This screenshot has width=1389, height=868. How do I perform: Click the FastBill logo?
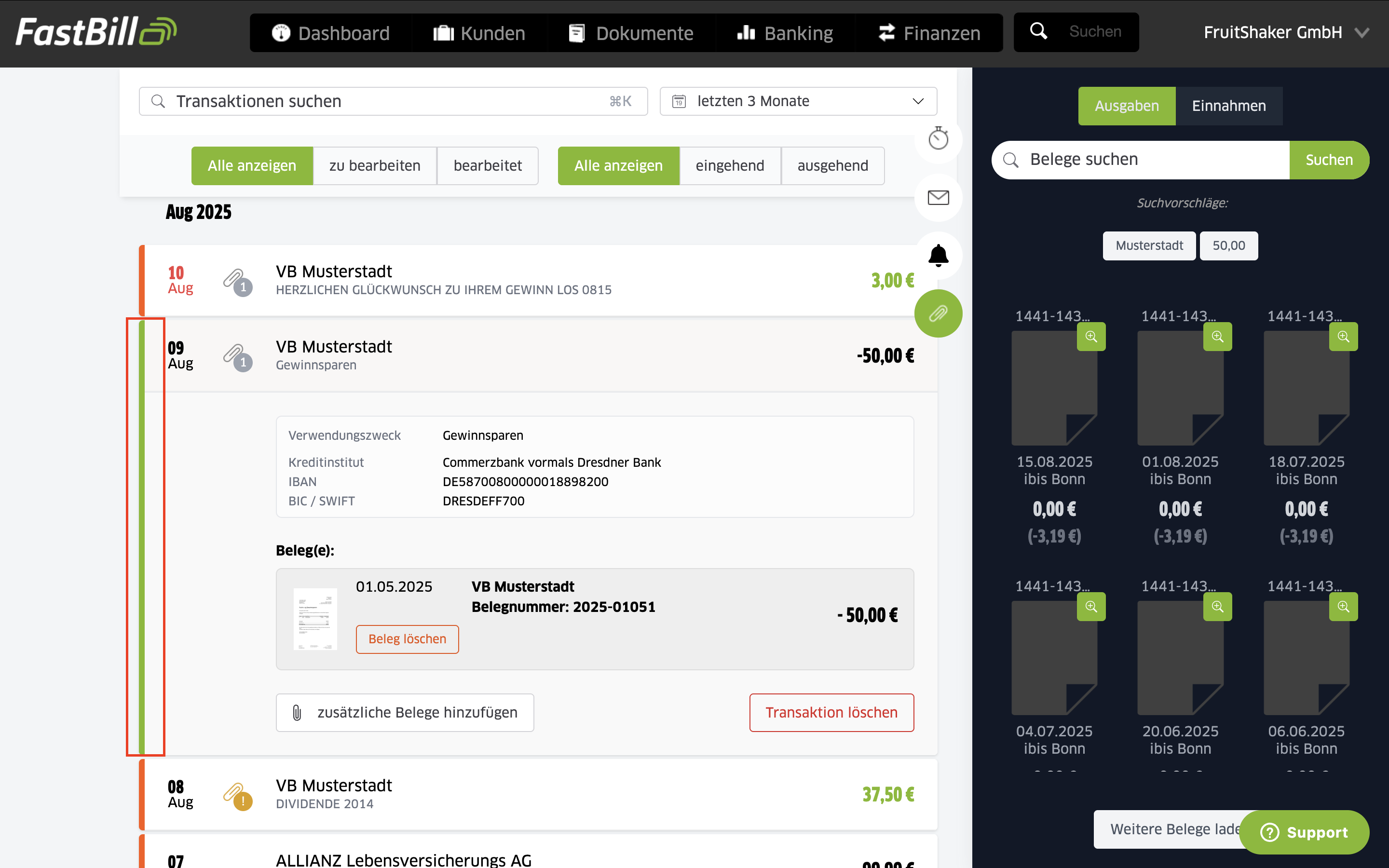click(x=96, y=31)
